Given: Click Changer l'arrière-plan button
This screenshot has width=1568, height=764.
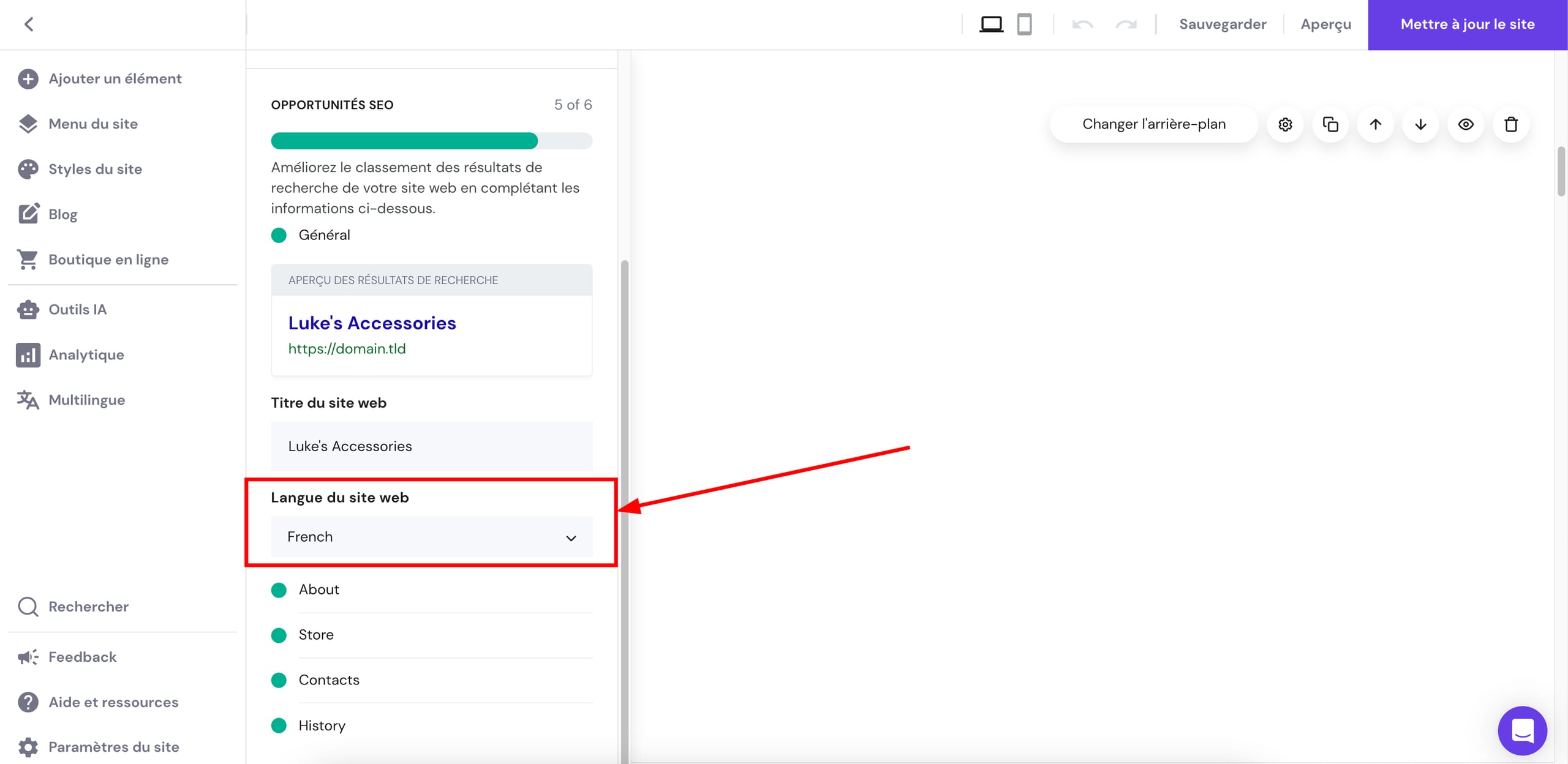Looking at the screenshot, I should [1154, 124].
